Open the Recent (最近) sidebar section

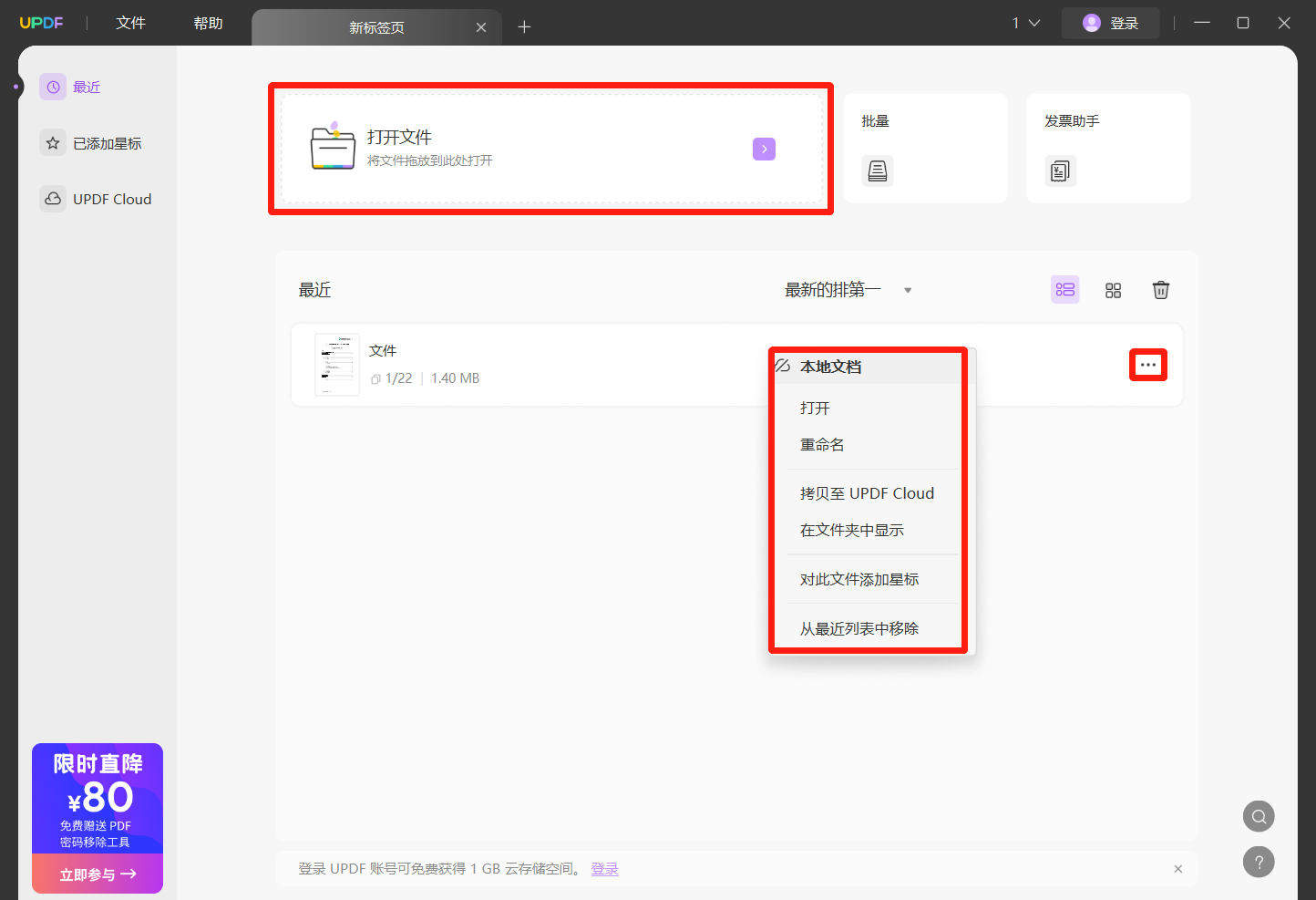70,87
